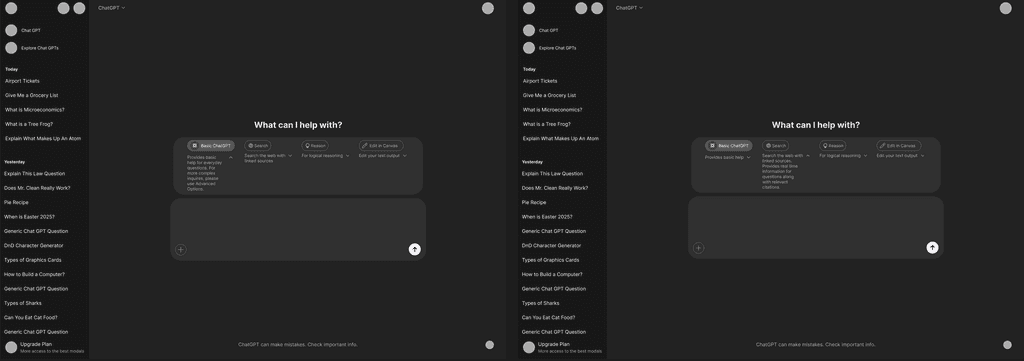Open profile avatar at top of left mockup
This screenshot has height=361, width=1024.
pos(488,8)
